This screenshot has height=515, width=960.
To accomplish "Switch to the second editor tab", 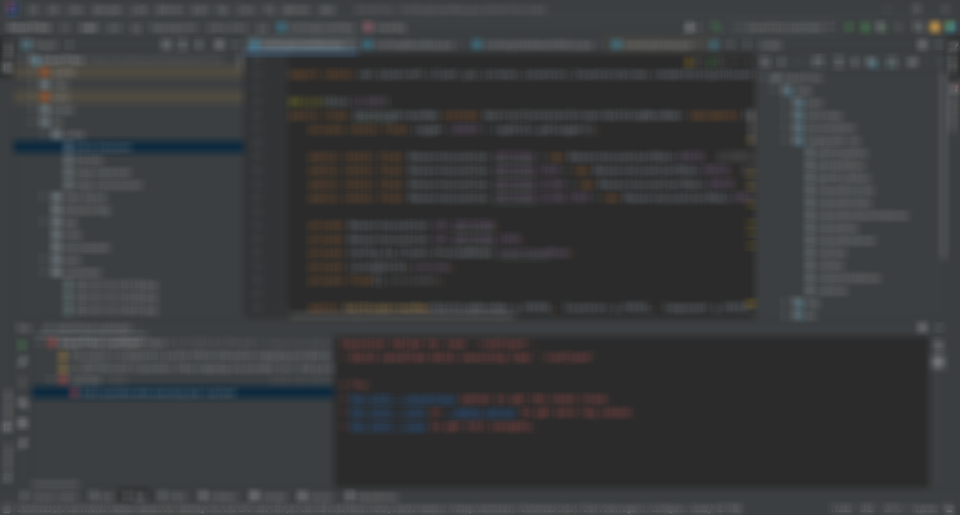I will [415, 45].
